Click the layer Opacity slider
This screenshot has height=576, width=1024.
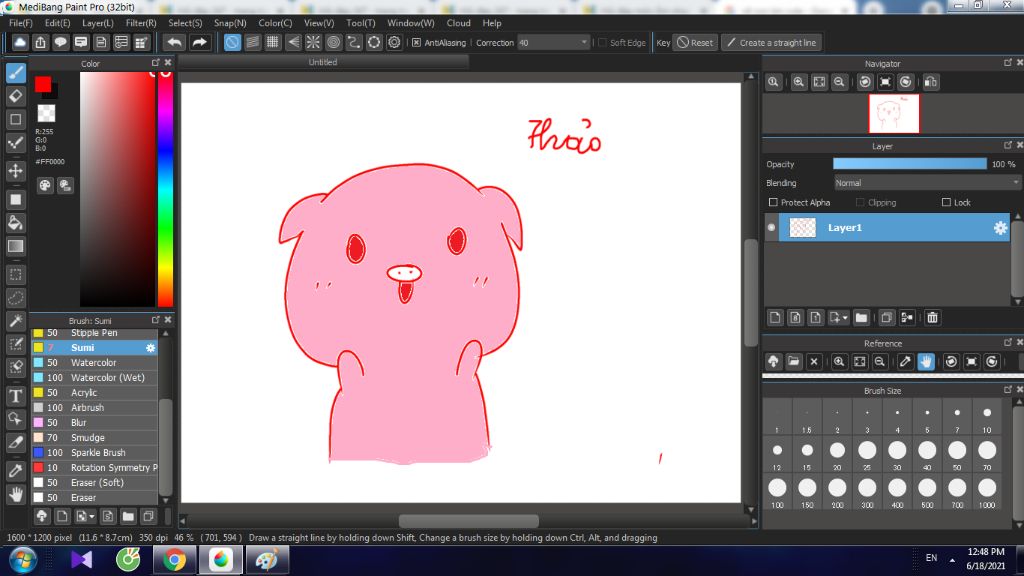point(909,164)
